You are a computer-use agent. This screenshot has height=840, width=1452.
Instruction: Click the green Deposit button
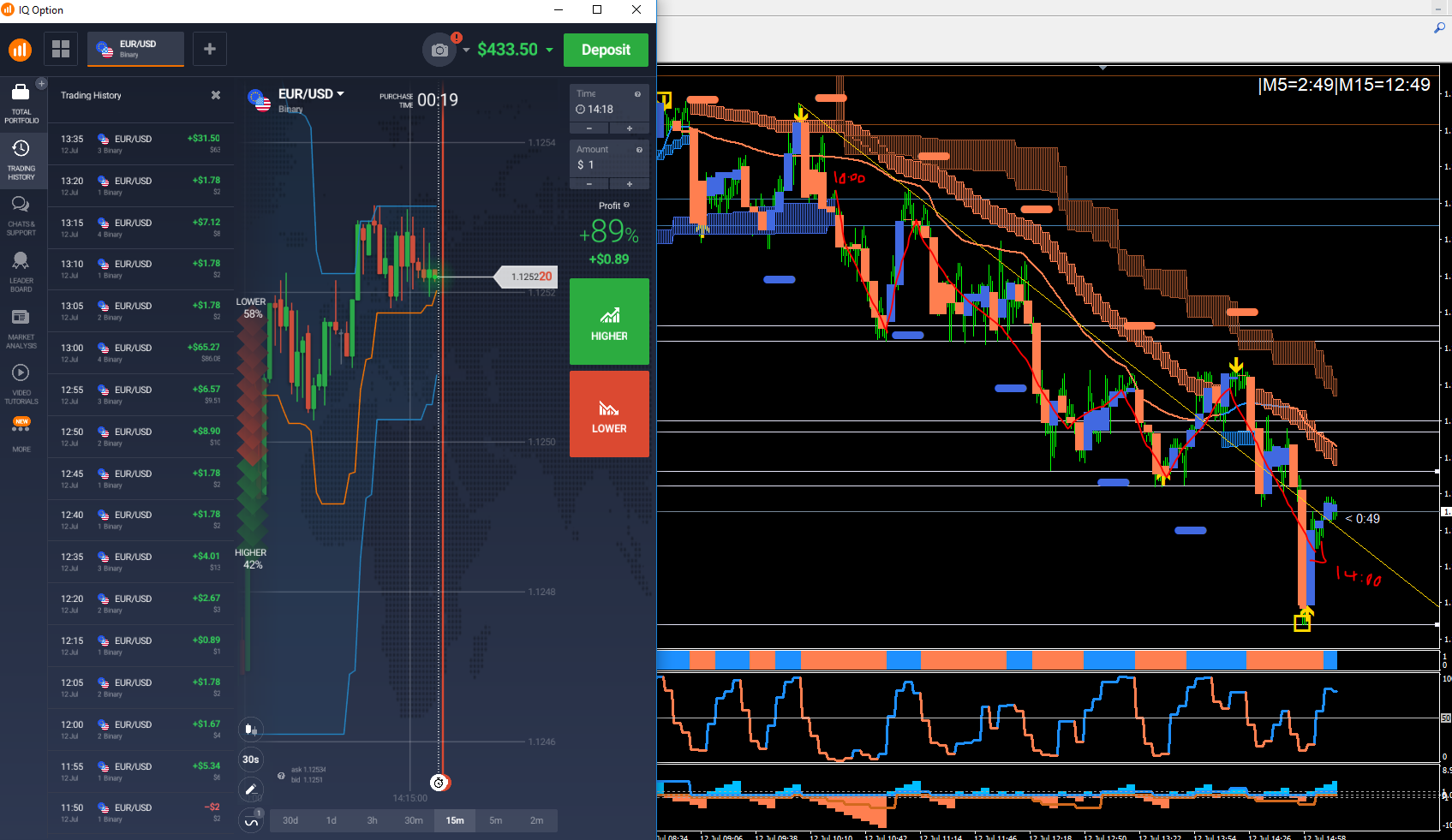pyautogui.click(x=606, y=50)
